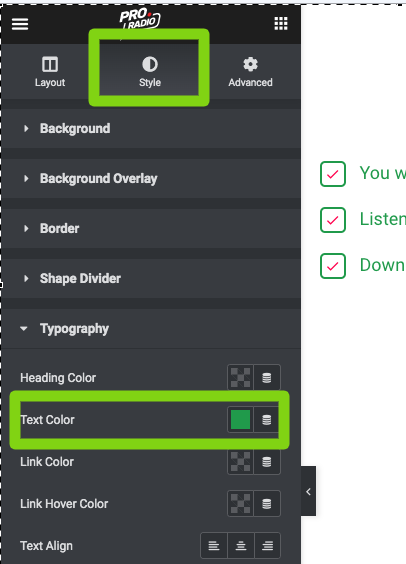406x564 pixels.
Task: Set text alignment to center
Action: pos(241,546)
